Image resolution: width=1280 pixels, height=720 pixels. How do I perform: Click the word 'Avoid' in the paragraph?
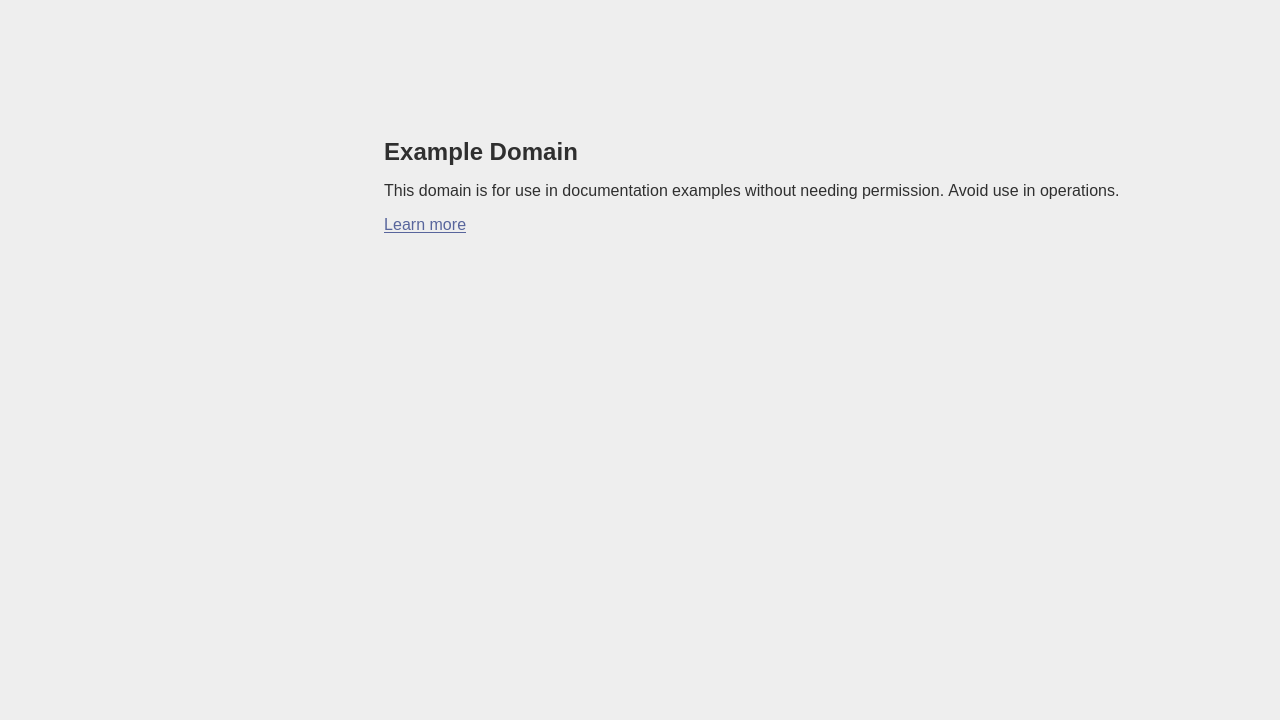coord(968,191)
